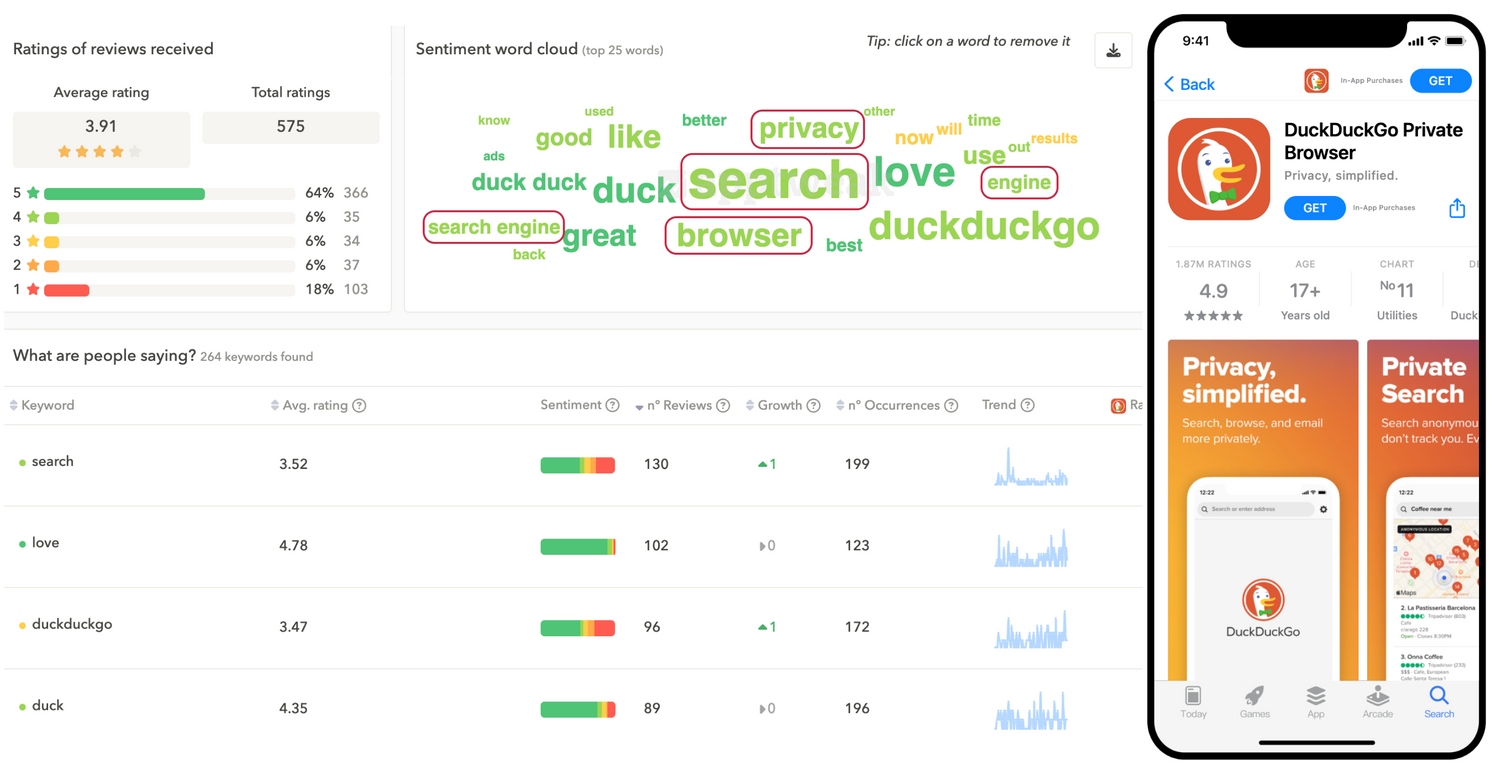Viewport: 1500px width, 774px height.
Task: Click help icon next to Trend
Action: point(1027,405)
